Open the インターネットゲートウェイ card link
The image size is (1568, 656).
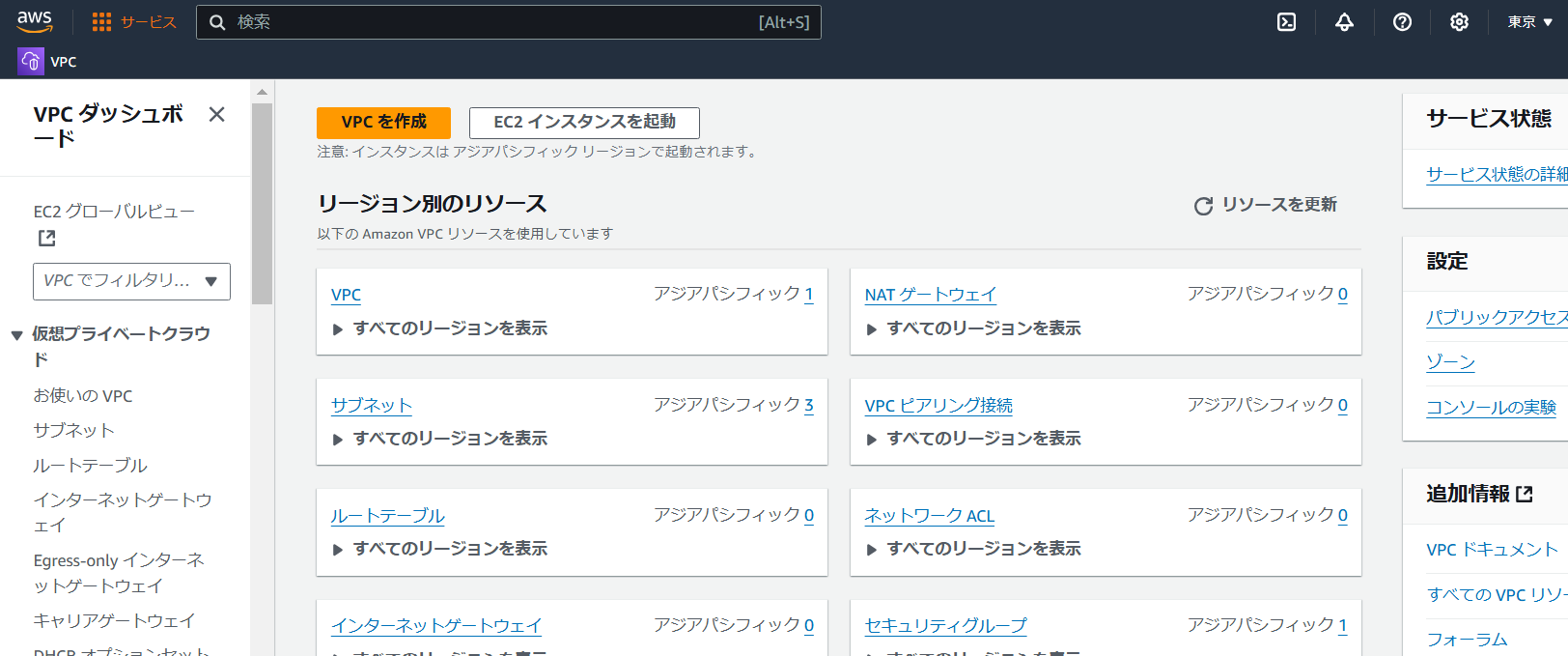click(x=436, y=626)
